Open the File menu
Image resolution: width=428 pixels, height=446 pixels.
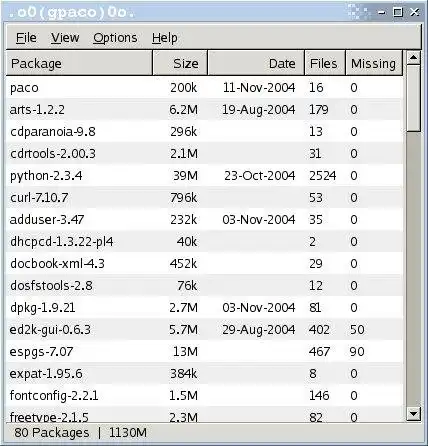[x=26, y=38]
